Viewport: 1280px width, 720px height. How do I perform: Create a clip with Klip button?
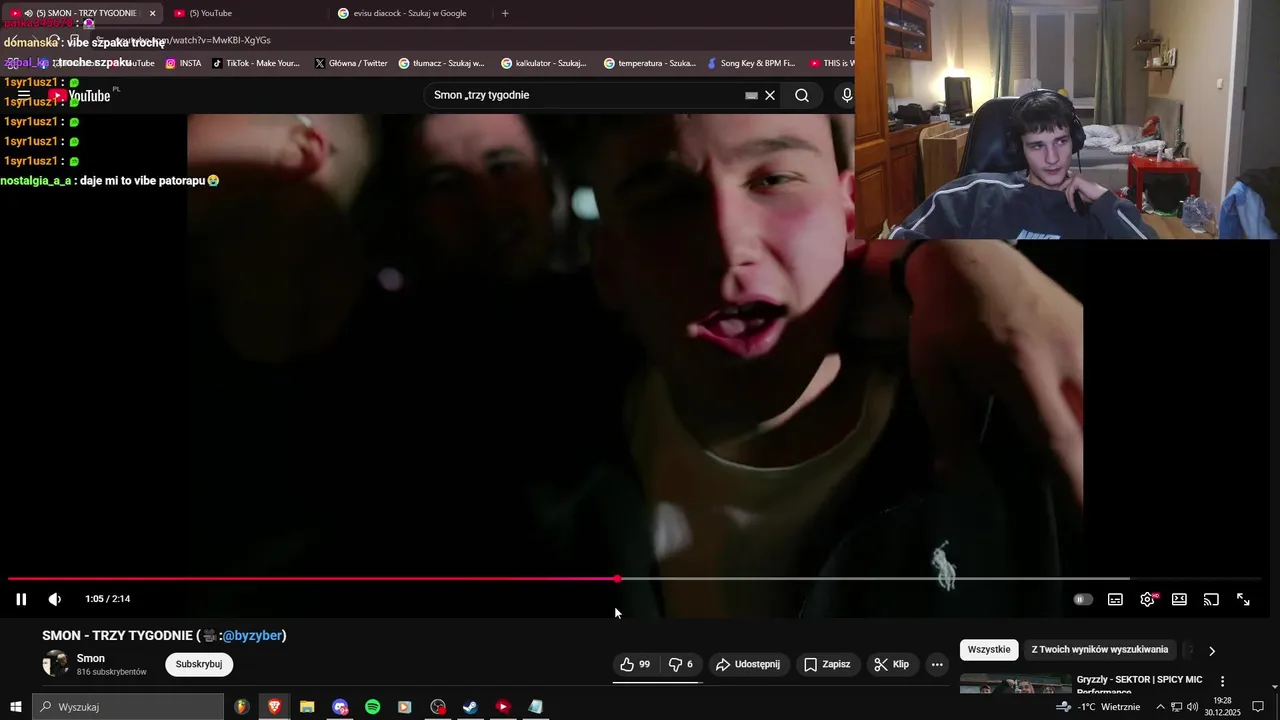[x=891, y=664]
